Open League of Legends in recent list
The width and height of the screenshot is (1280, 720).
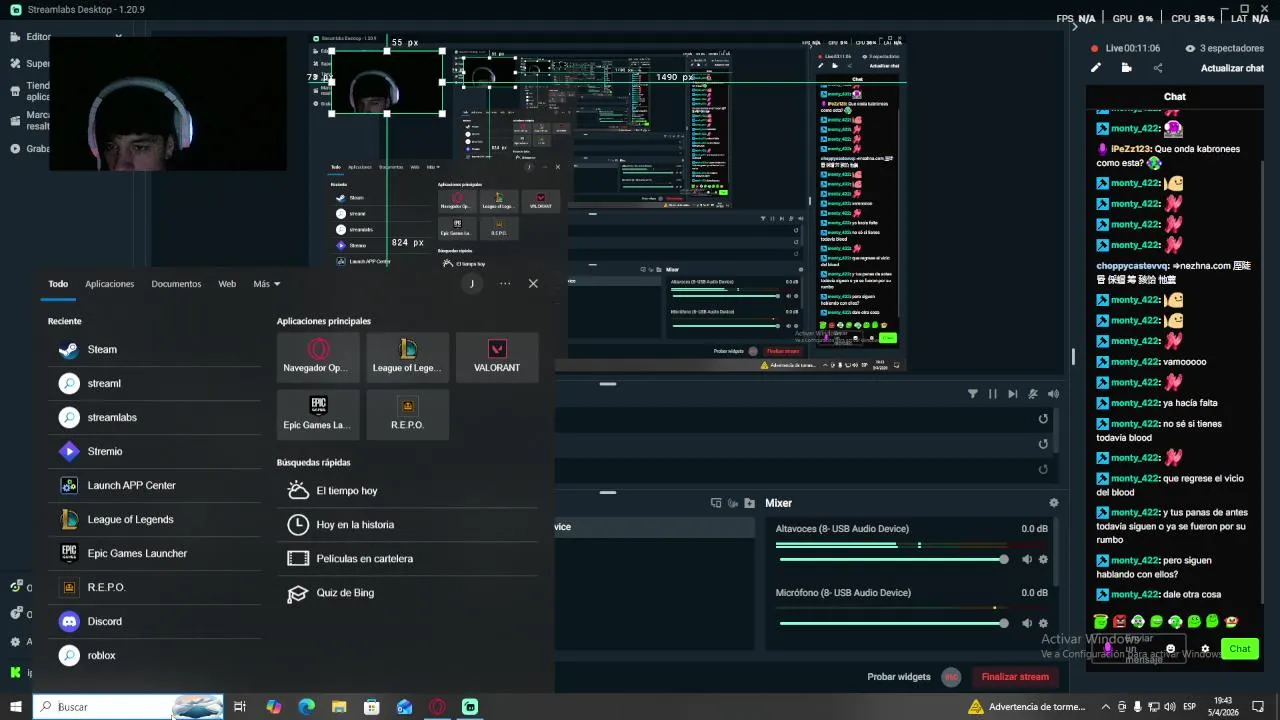tap(154, 520)
